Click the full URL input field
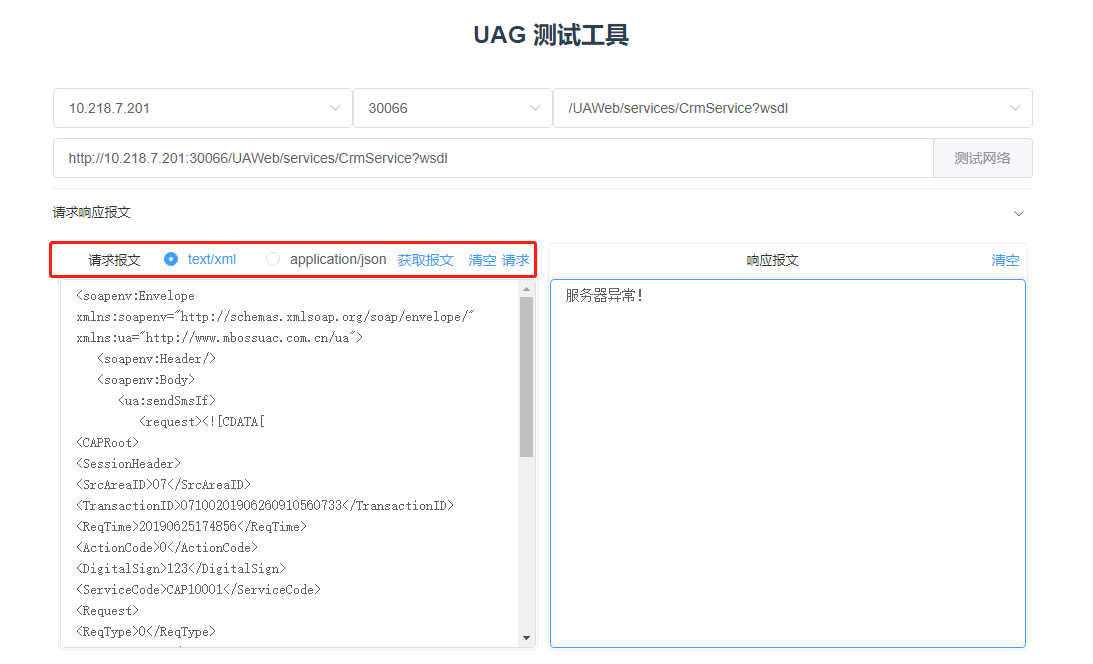This screenshot has width=1093, height=664. (x=493, y=158)
